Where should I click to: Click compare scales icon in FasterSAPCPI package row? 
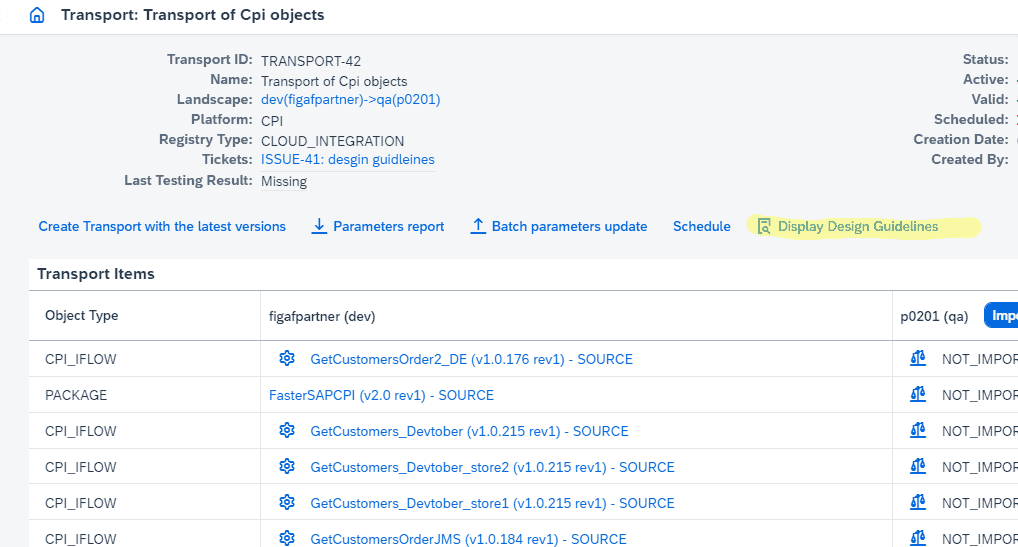(918, 394)
